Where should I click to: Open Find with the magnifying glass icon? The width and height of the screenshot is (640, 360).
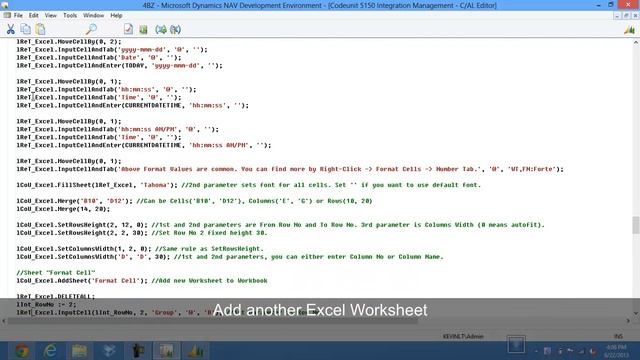tap(91, 29)
